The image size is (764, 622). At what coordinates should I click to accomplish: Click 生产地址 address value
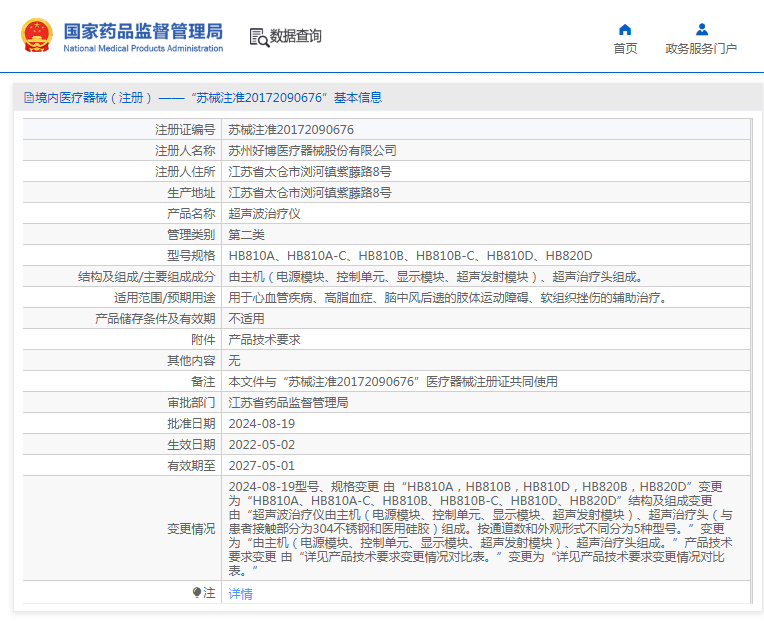pos(310,192)
